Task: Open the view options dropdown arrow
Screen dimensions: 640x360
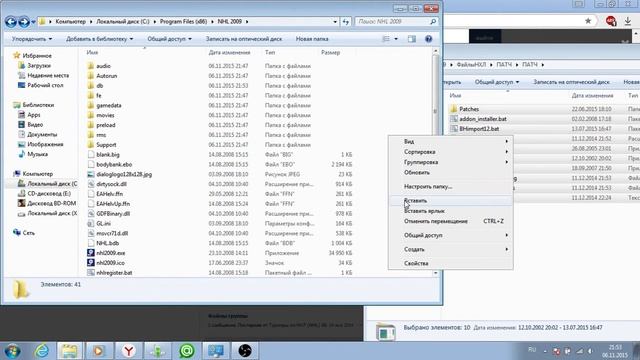Action: click(396, 39)
